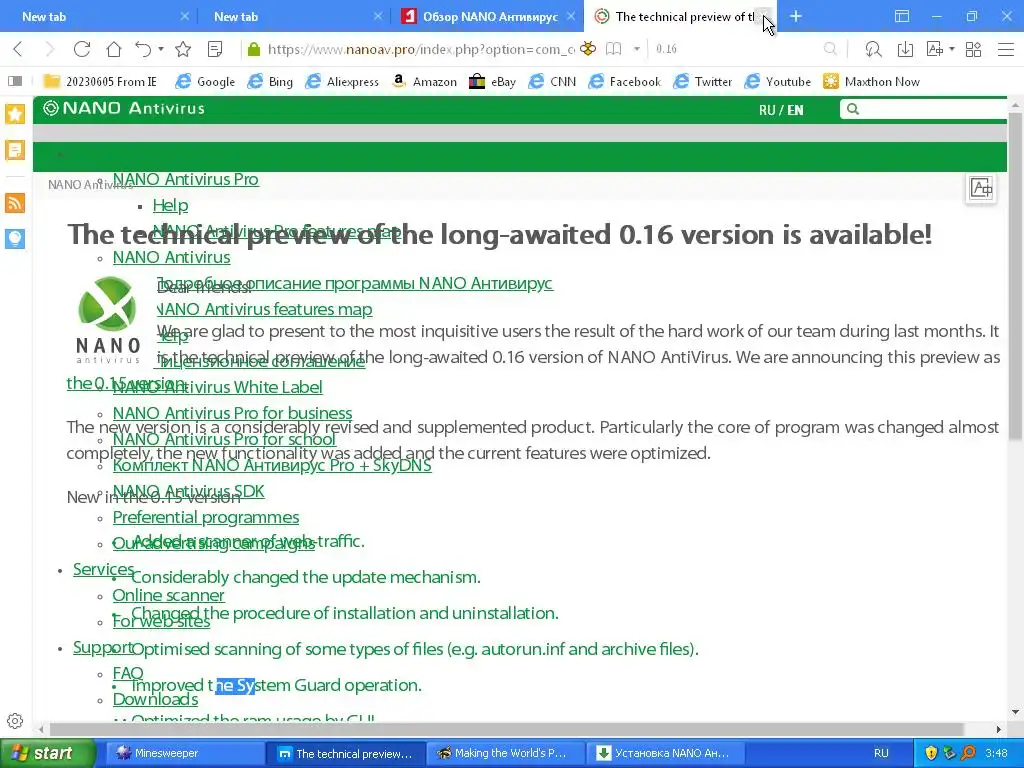Open a new tab with plus button

tap(795, 16)
